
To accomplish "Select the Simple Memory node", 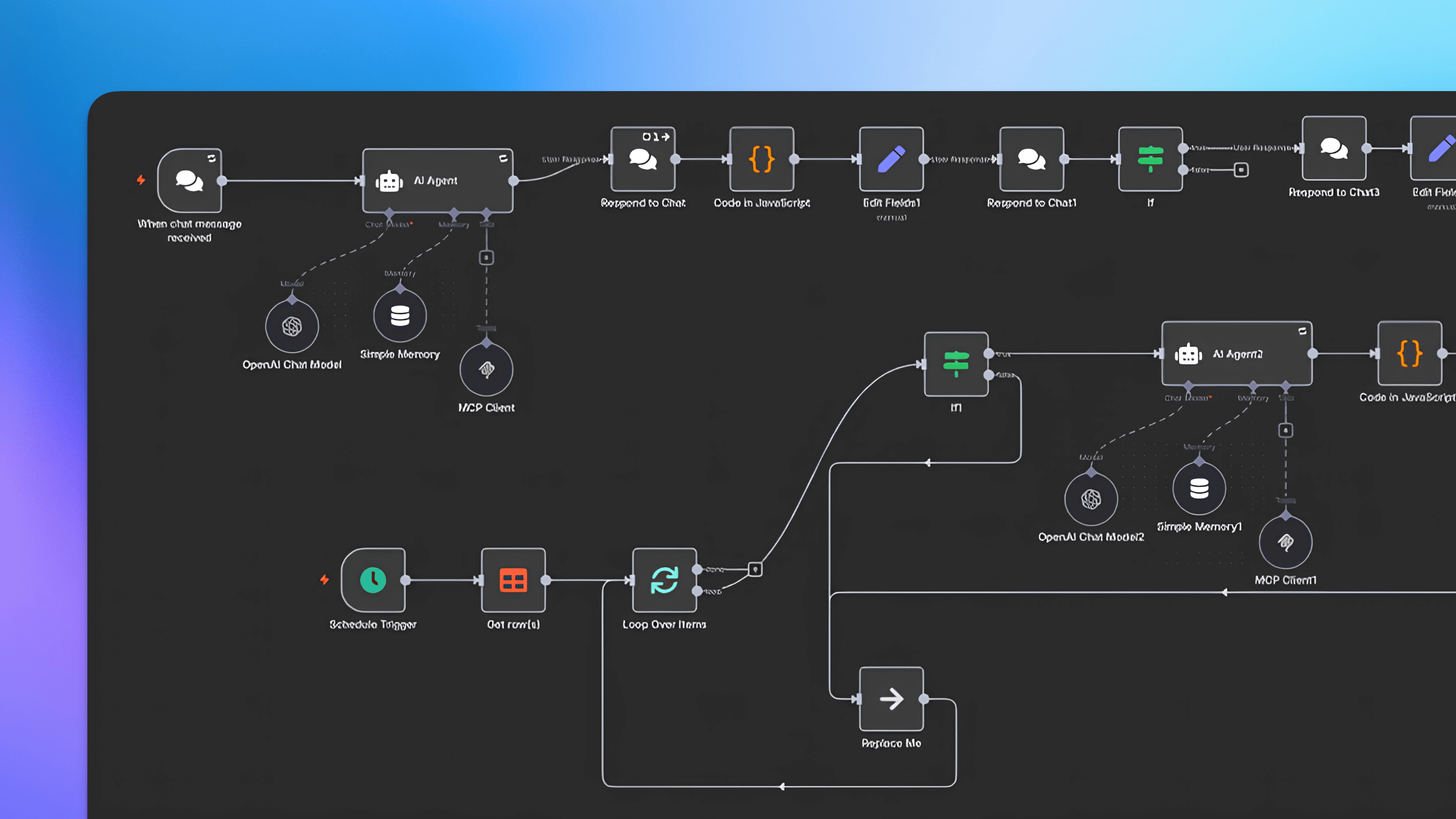I will tap(400, 316).
